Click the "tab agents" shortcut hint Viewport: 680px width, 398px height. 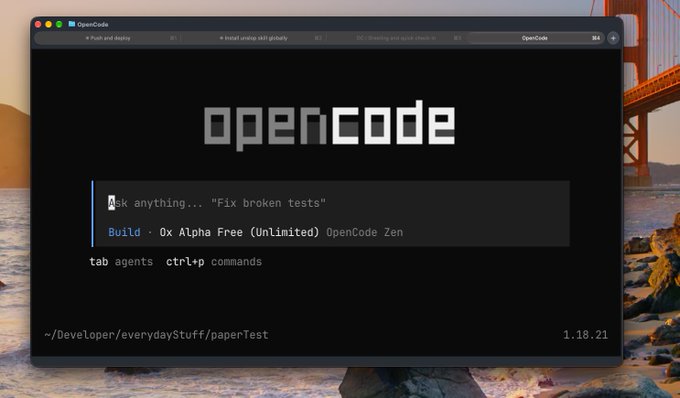pyautogui.click(x=121, y=261)
